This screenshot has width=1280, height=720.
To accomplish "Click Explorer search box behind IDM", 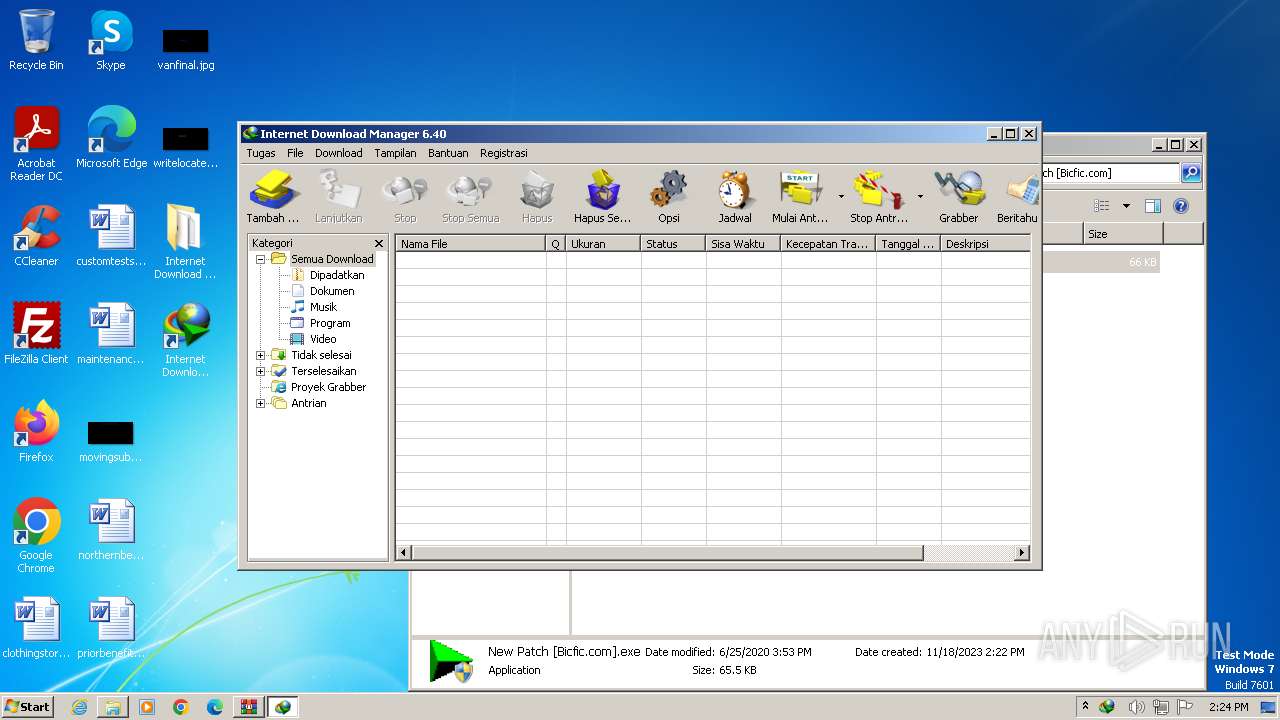I will click(1110, 173).
